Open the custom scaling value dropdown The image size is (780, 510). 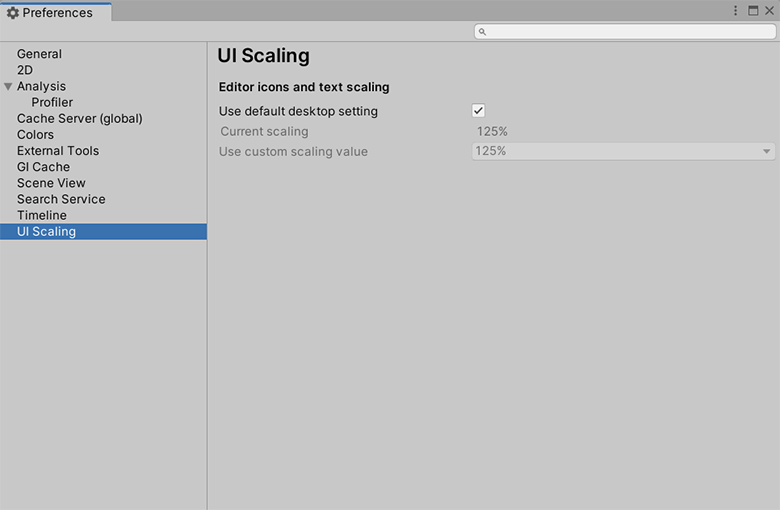[623, 151]
